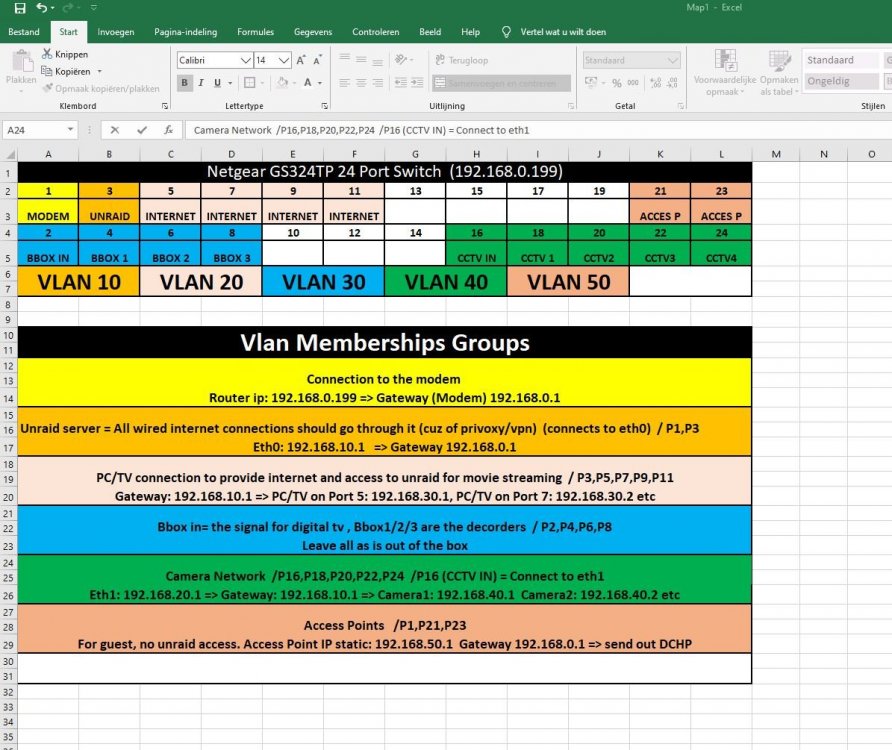Expand the Underline style dropdown arrow
This screenshot has width=892, height=750.
click(230, 83)
